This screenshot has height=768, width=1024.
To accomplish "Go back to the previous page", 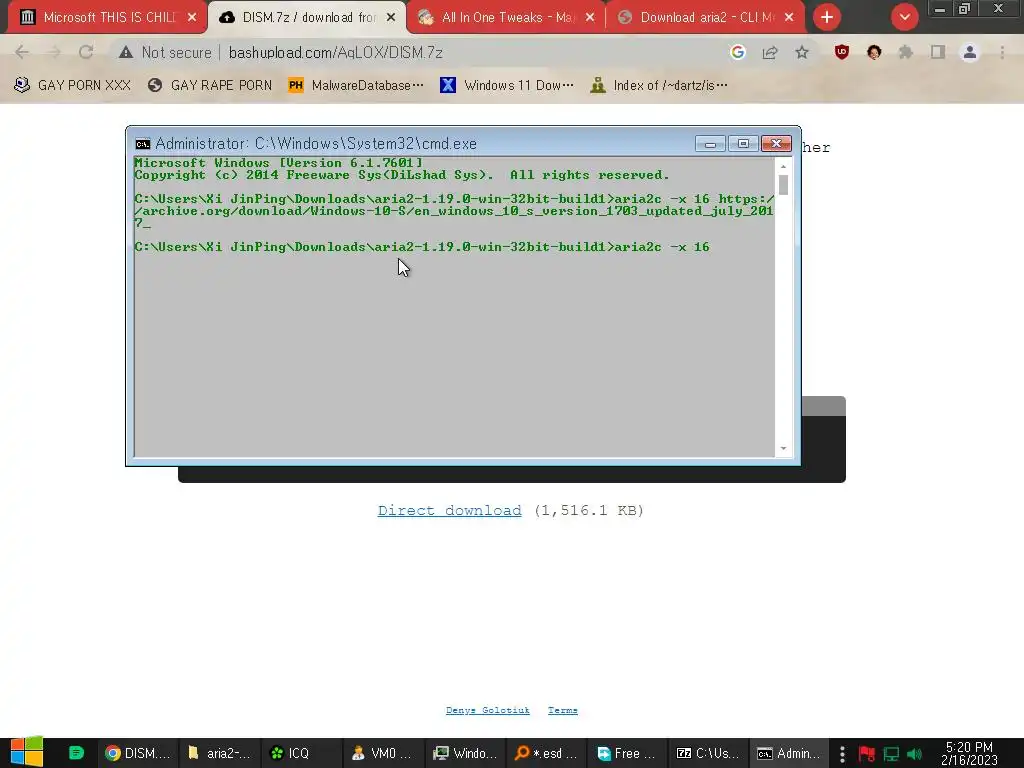I will pos(22,52).
